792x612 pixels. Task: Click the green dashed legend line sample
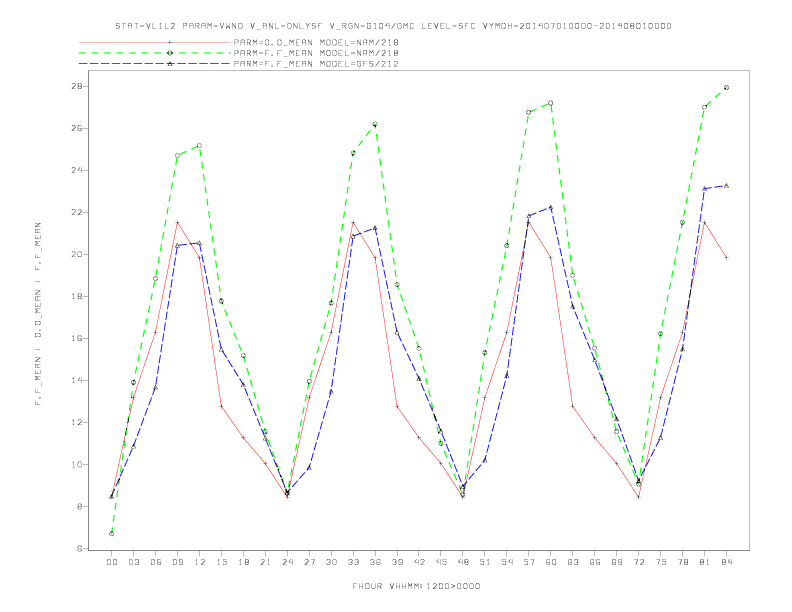click(155, 53)
